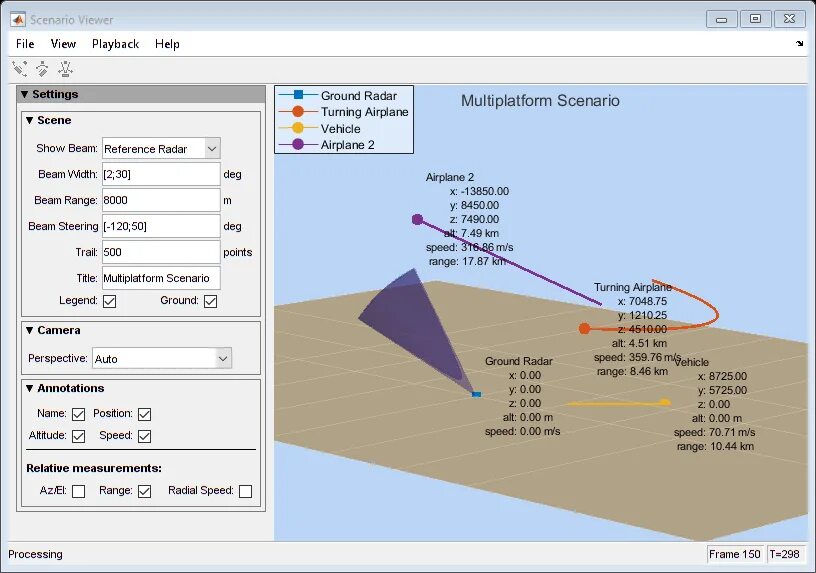Viewport: 816px width, 573px height.
Task: Click the Processing status text
Action: 35,554
